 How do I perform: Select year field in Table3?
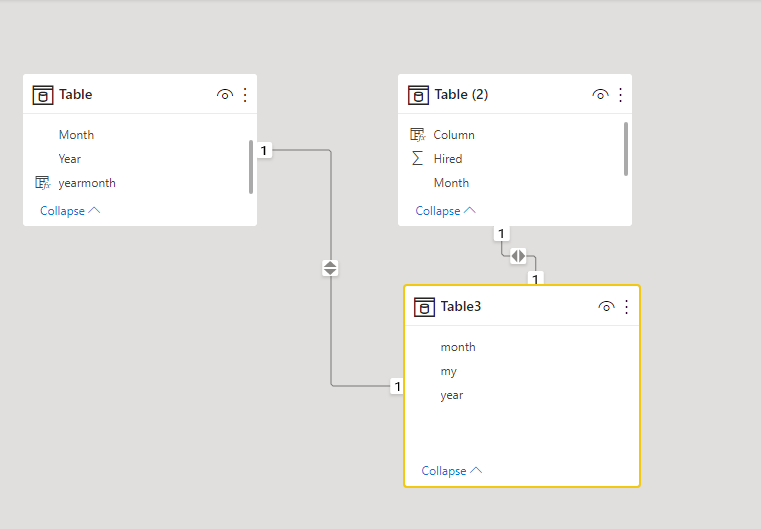451,395
